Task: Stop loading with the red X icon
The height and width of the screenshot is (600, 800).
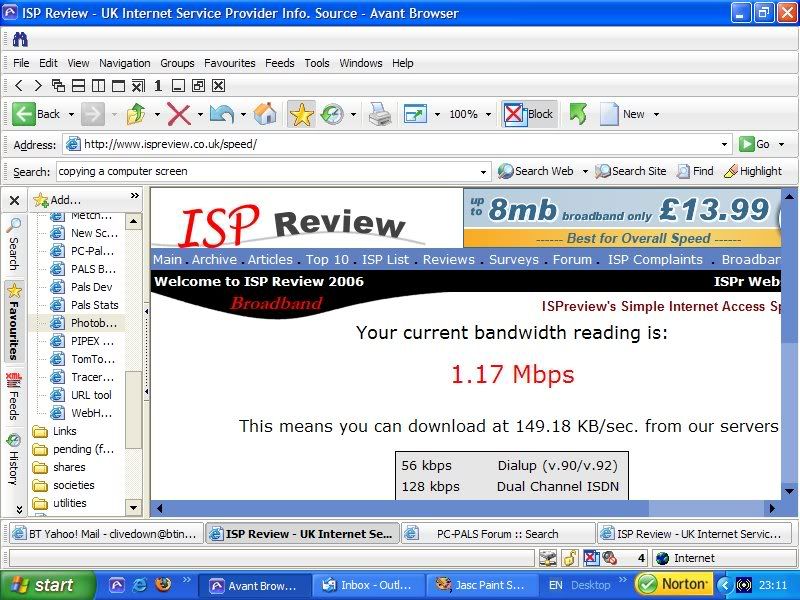Action: coord(179,114)
